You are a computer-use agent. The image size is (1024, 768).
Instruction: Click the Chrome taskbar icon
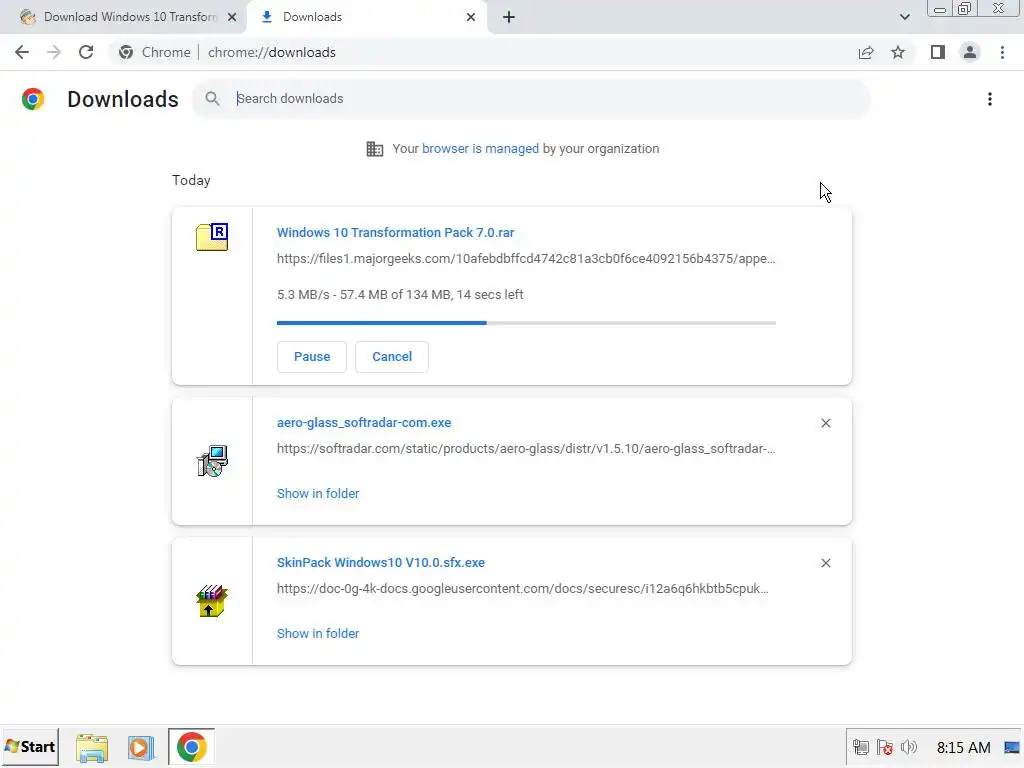point(191,747)
